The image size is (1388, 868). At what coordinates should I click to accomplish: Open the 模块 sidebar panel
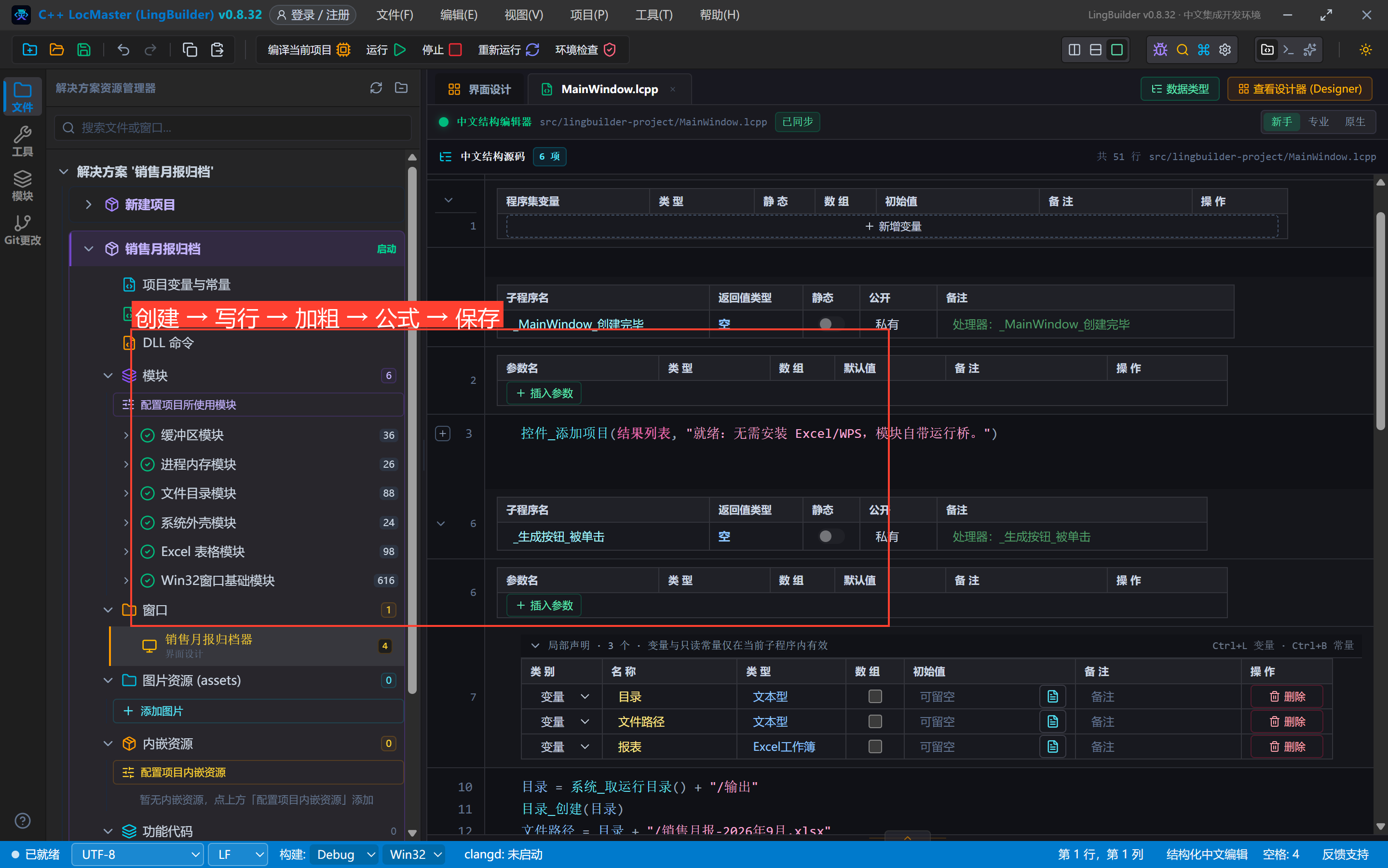22,186
